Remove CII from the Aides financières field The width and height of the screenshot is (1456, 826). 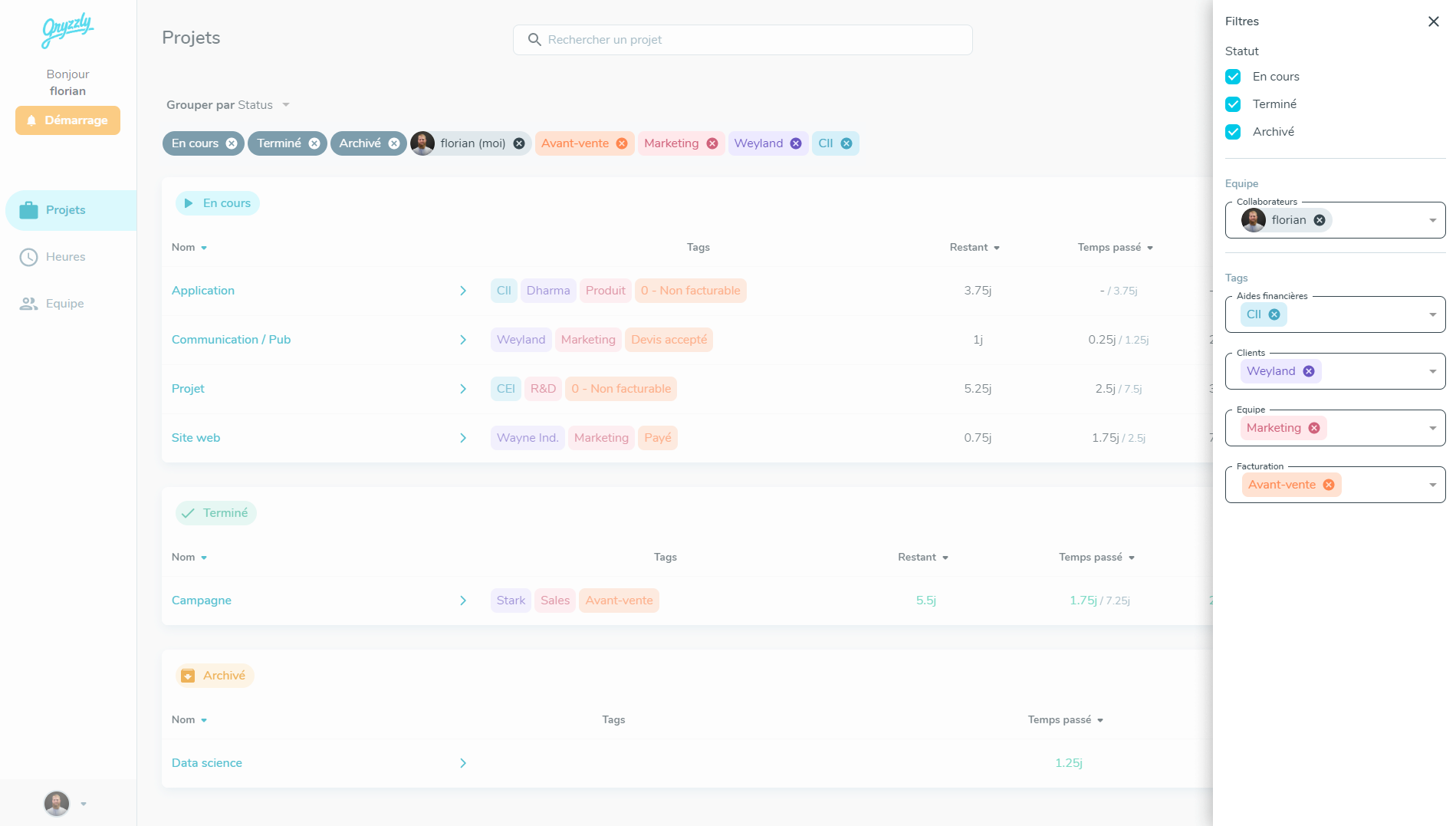[x=1274, y=314]
